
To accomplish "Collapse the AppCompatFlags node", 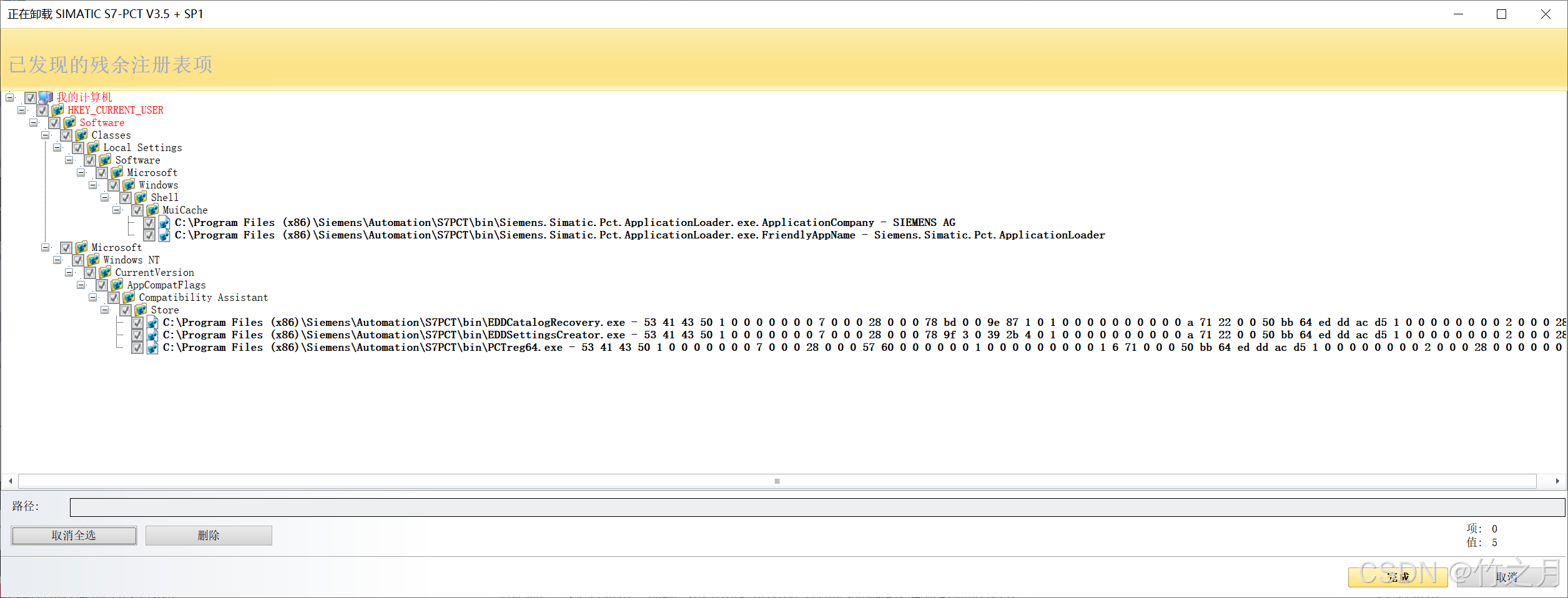I will tap(81, 285).
